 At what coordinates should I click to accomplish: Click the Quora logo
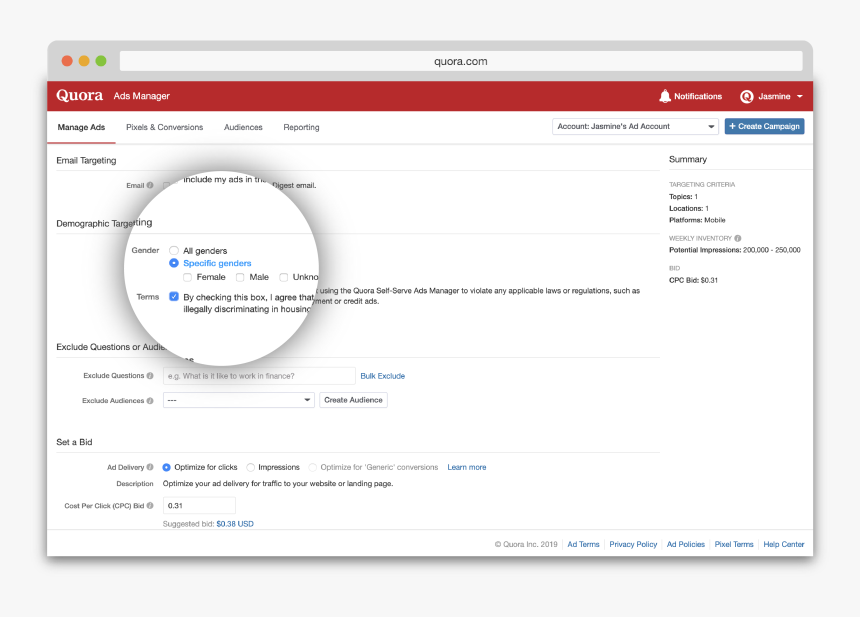point(80,95)
